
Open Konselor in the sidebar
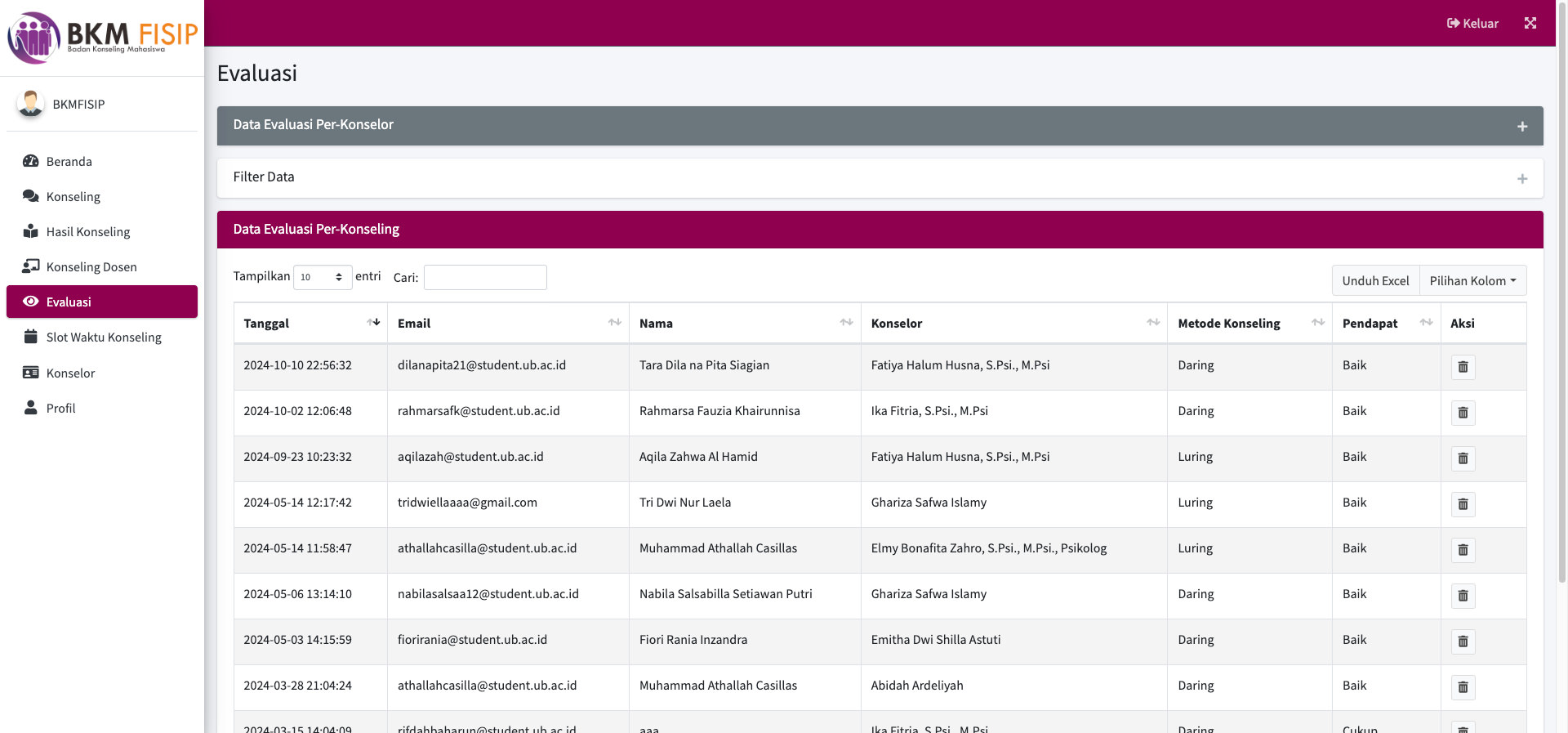coord(102,373)
